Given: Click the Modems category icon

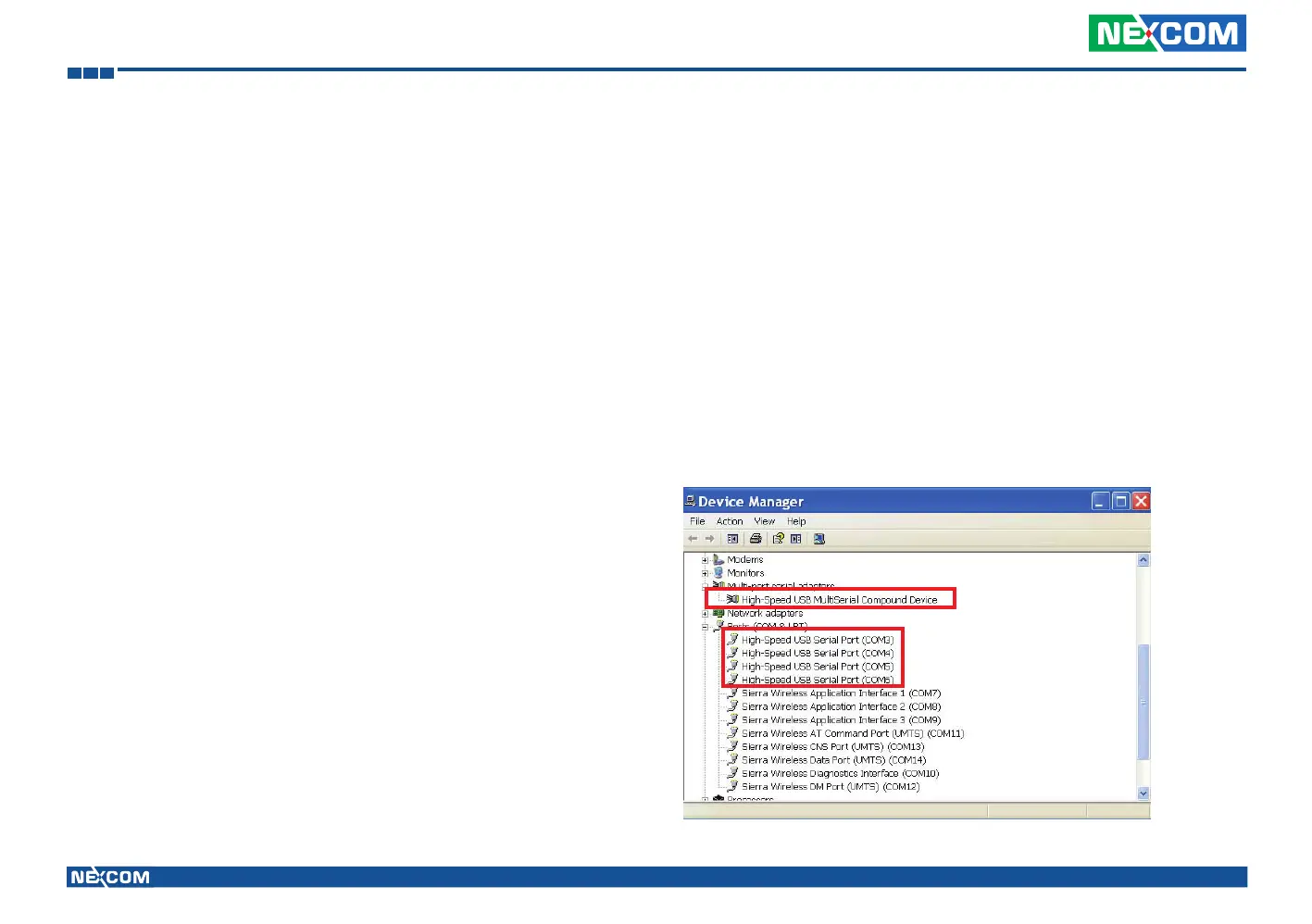Looking at the screenshot, I should (718, 559).
